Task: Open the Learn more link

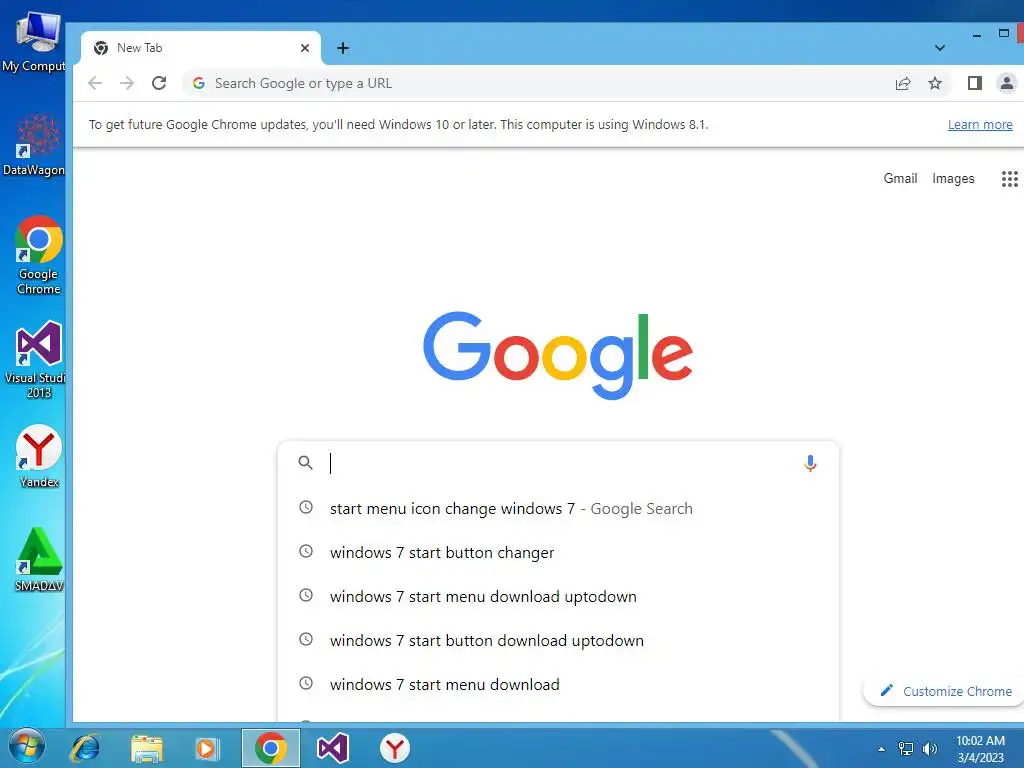Action: pyautogui.click(x=980, y=125)
